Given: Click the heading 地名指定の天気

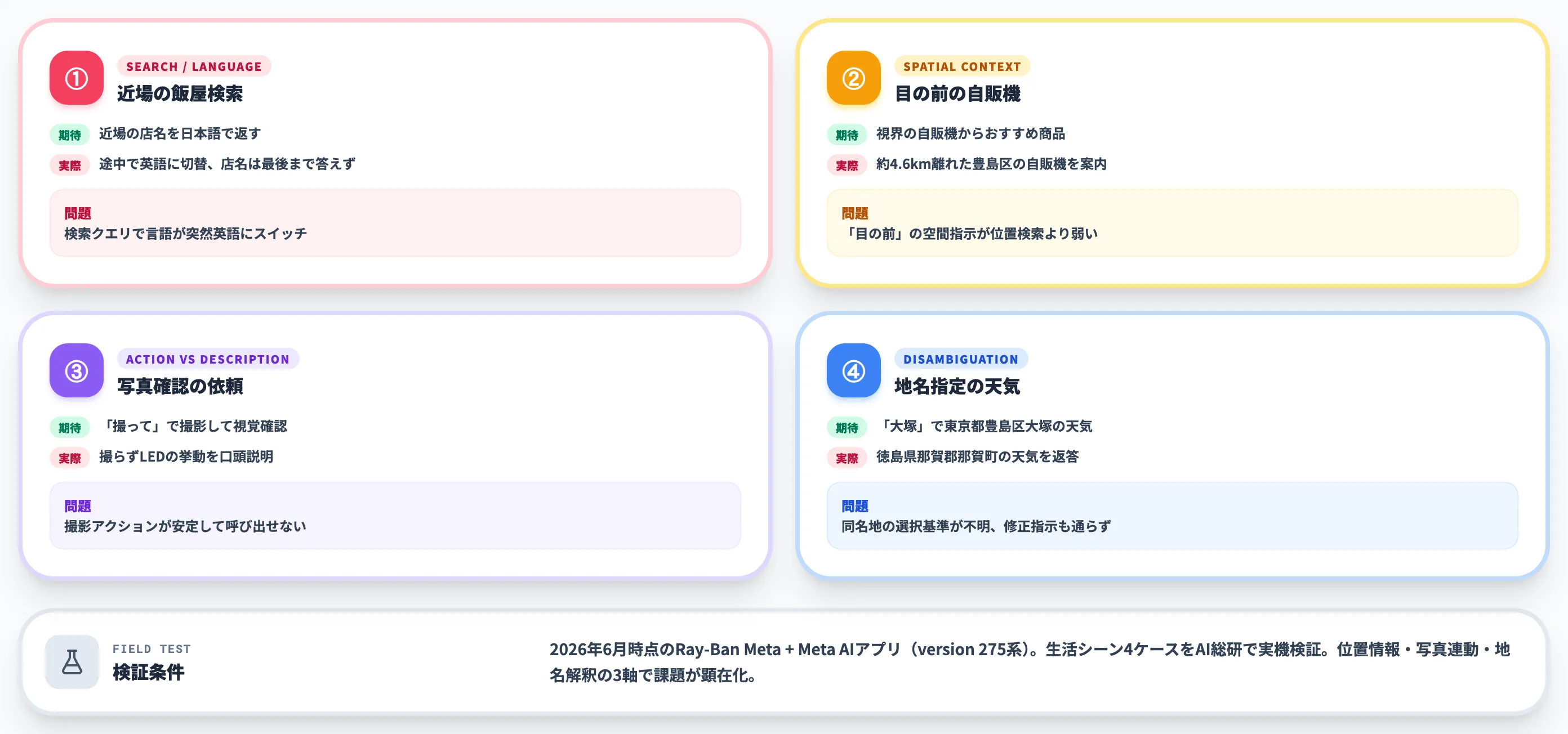Looking at the screenshot, I should coord(957,386).
